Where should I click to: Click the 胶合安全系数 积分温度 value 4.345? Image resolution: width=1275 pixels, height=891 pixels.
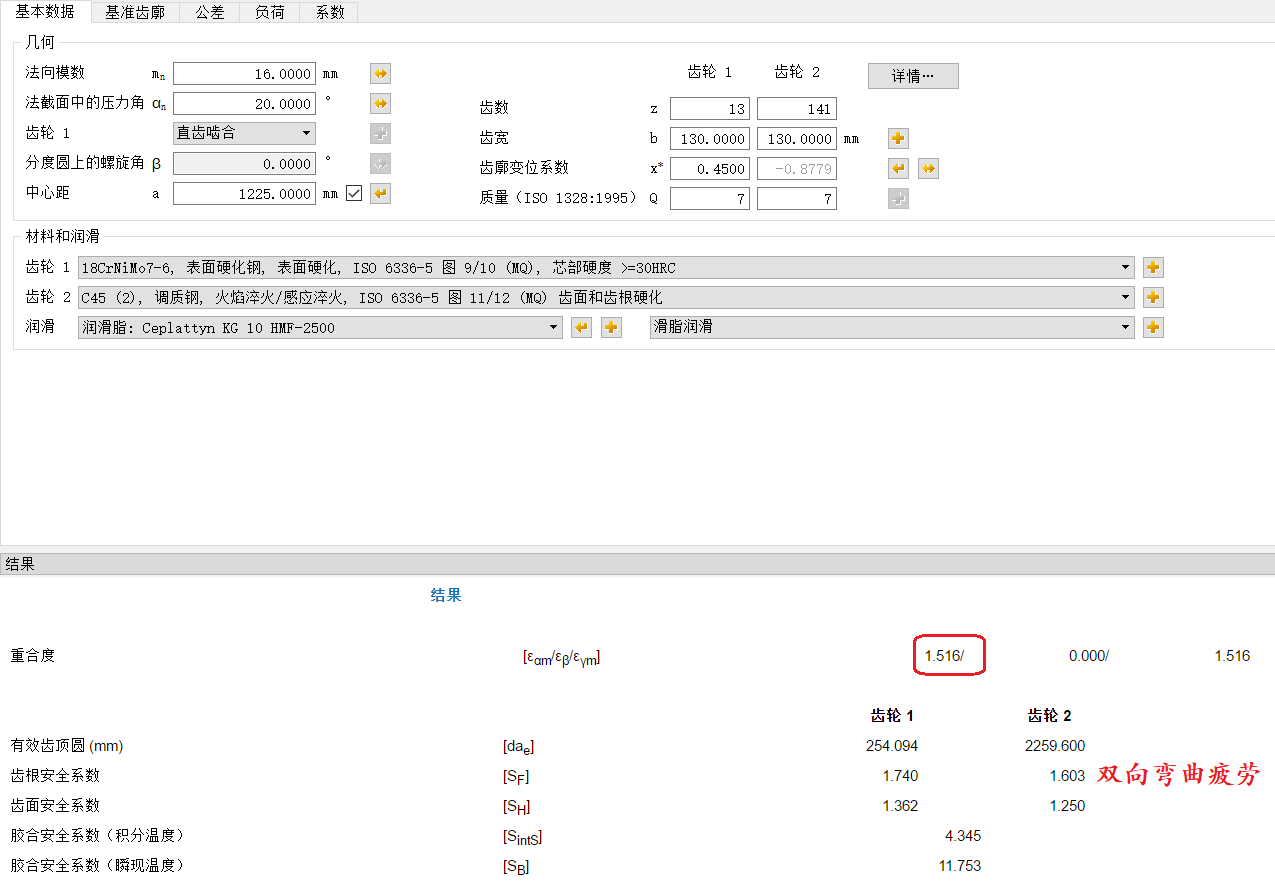point(963,836)
